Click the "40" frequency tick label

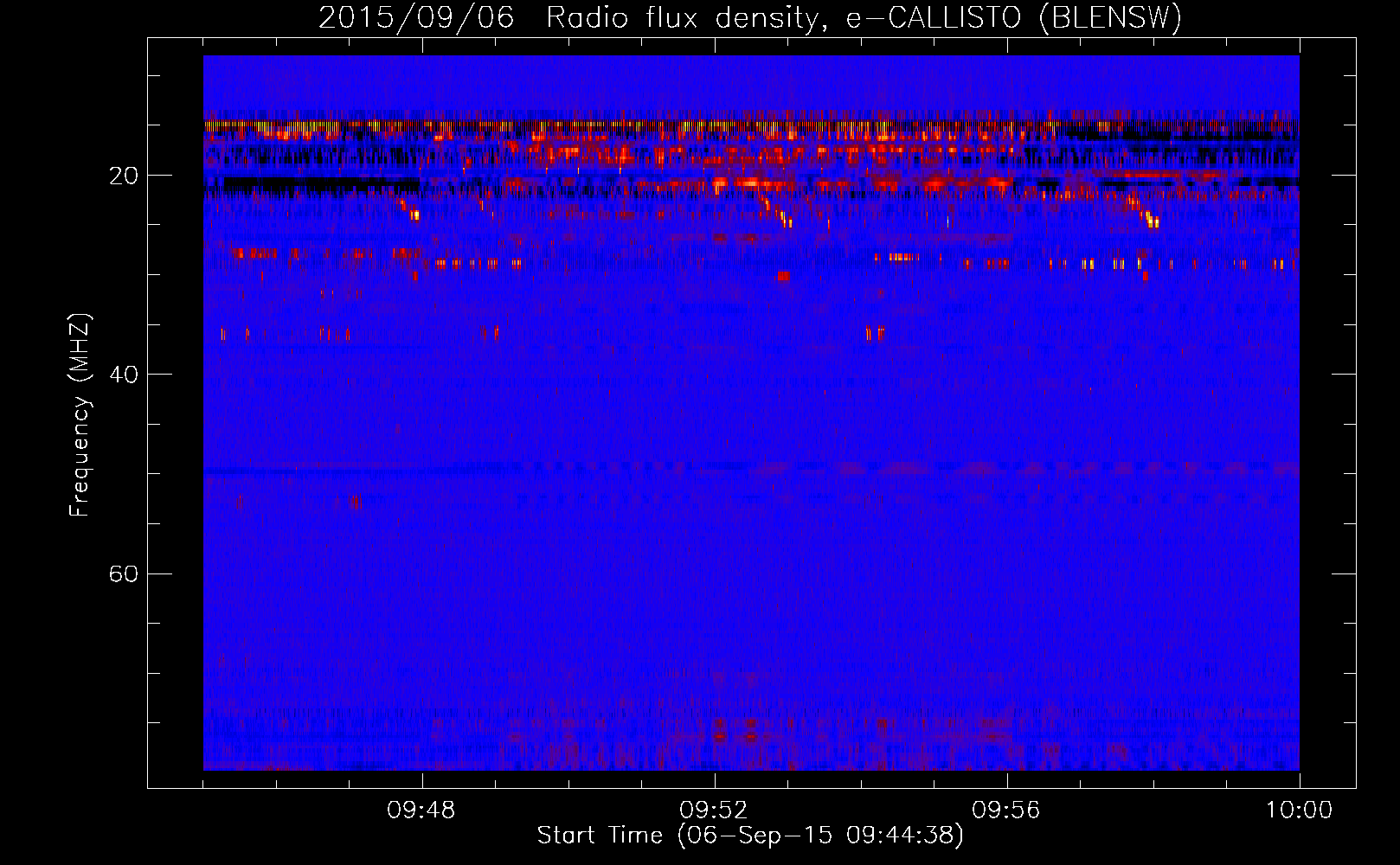point(124,375)
